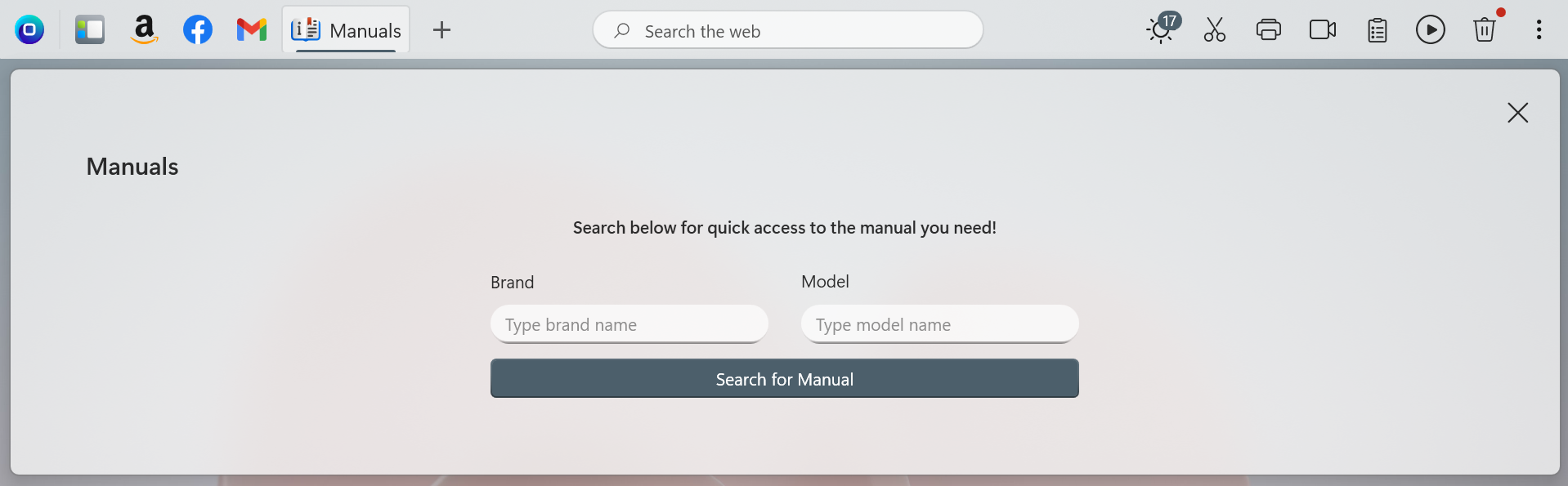The width and height of the screenshot is (1568, 486).
Task: Open a new tab with plus icon
Action: (441, 29)
